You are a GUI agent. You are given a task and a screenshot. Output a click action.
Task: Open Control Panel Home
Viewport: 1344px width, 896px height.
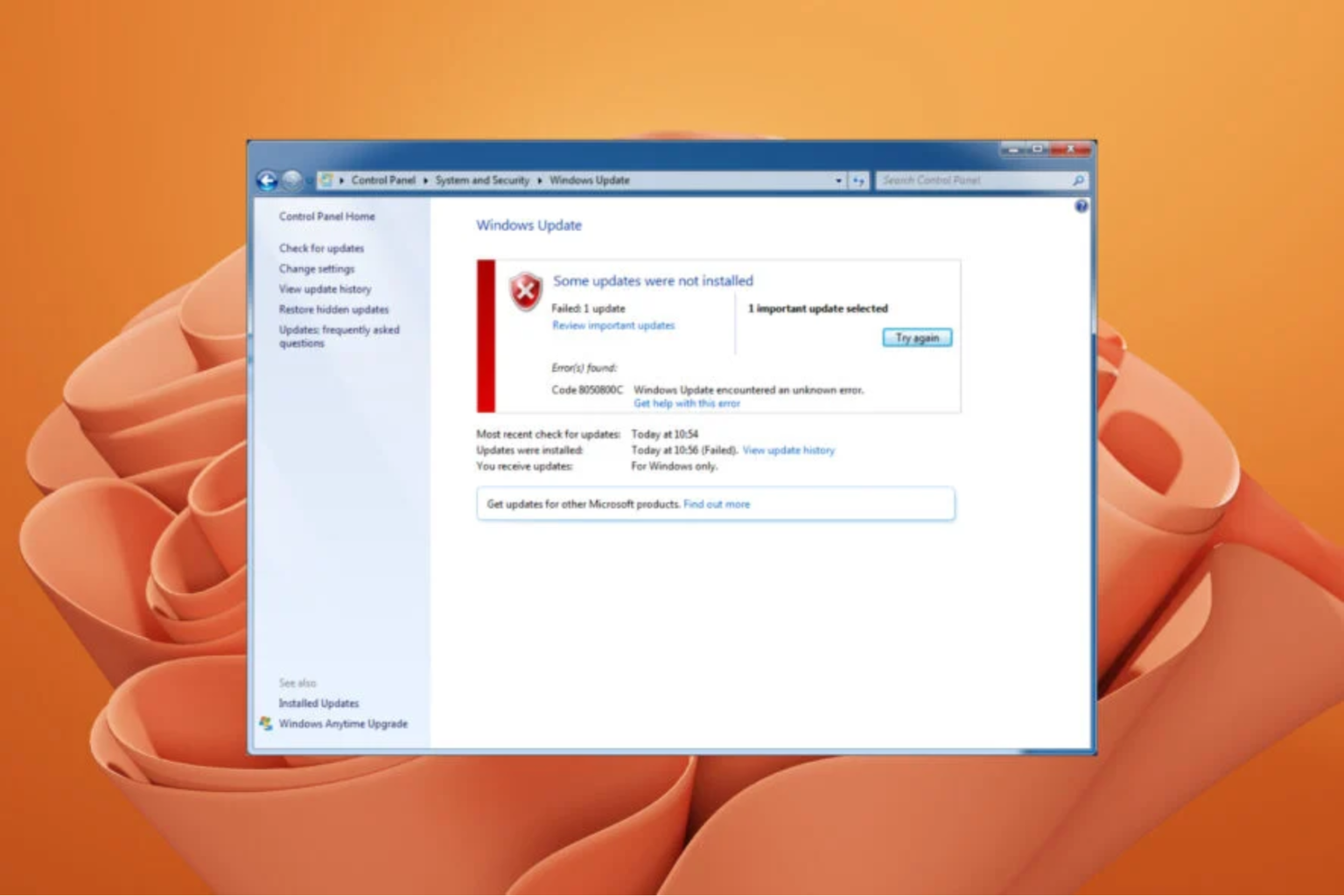pyautogui.click(x=327, y=216)
